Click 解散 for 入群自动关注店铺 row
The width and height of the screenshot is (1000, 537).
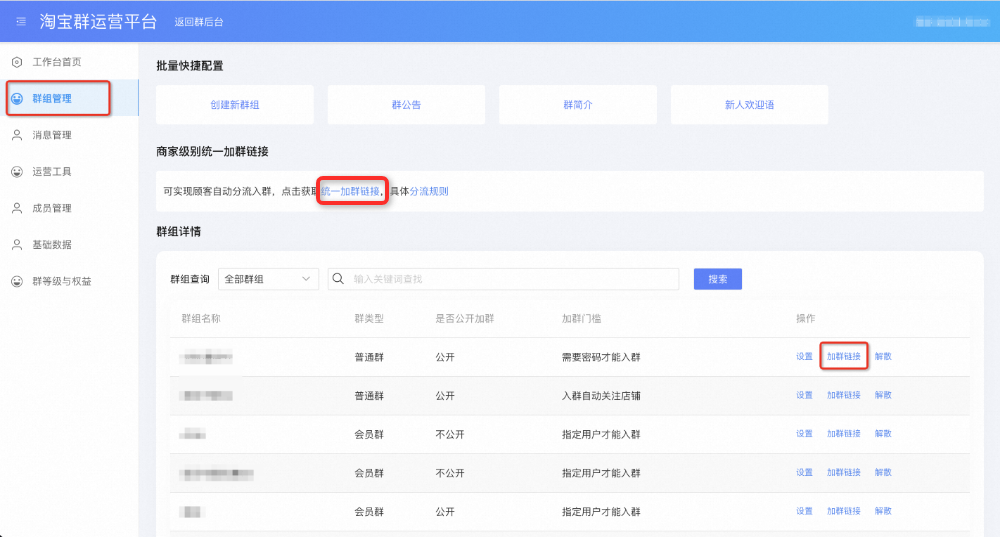[883, 395]
